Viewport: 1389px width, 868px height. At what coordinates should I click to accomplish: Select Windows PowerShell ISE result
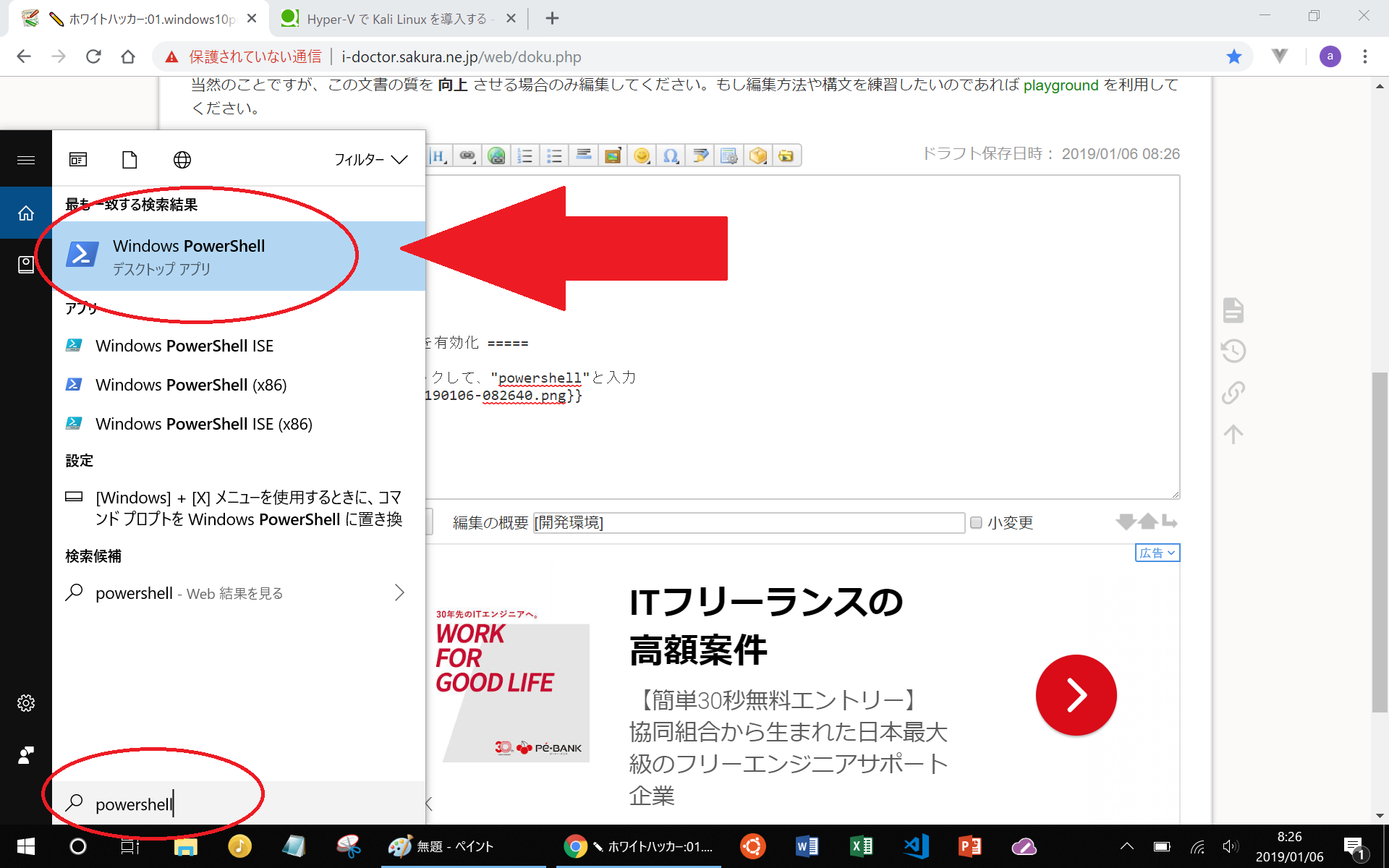pyautogui.click(x=184, y=346)
